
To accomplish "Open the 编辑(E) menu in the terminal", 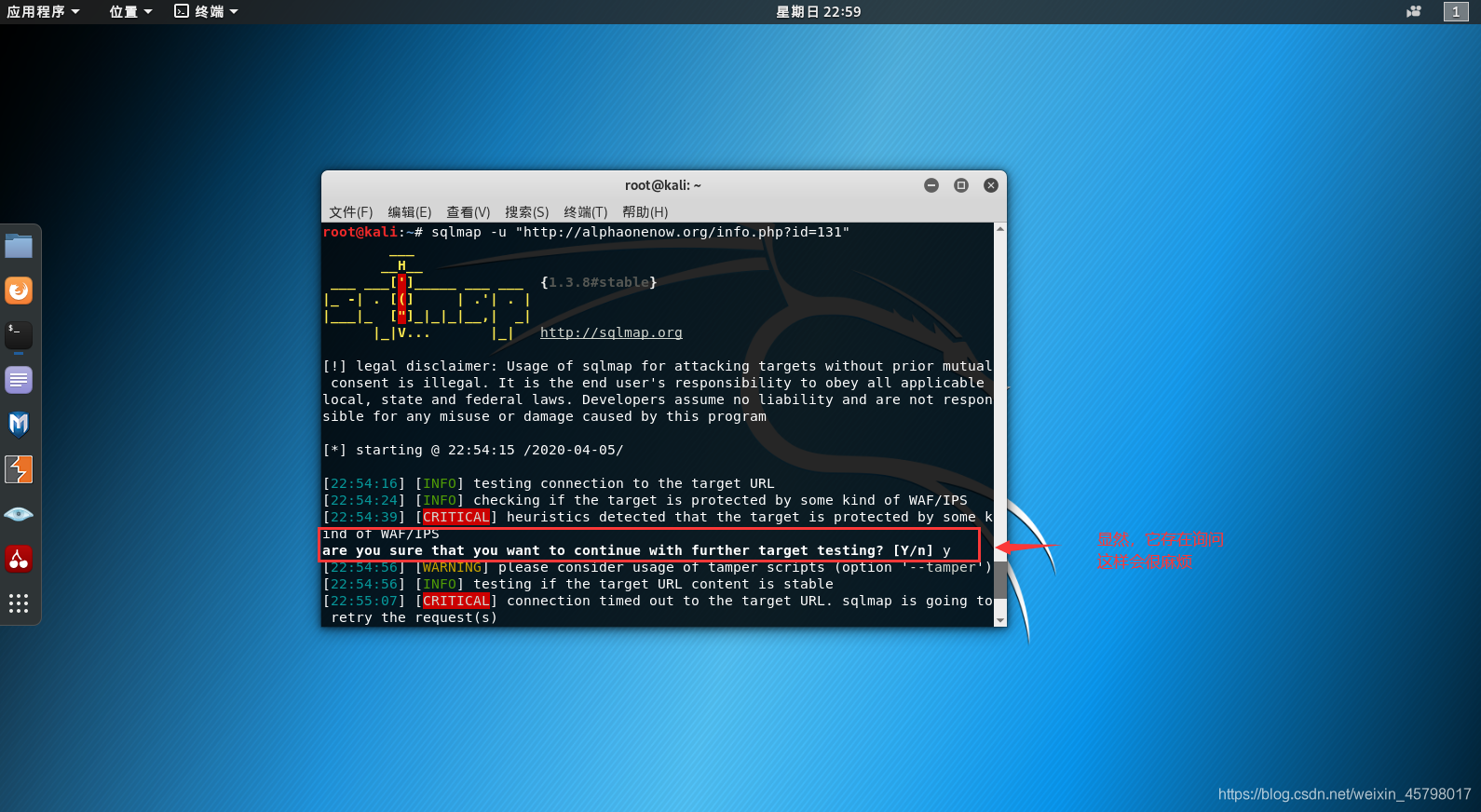I will [410, 211].
